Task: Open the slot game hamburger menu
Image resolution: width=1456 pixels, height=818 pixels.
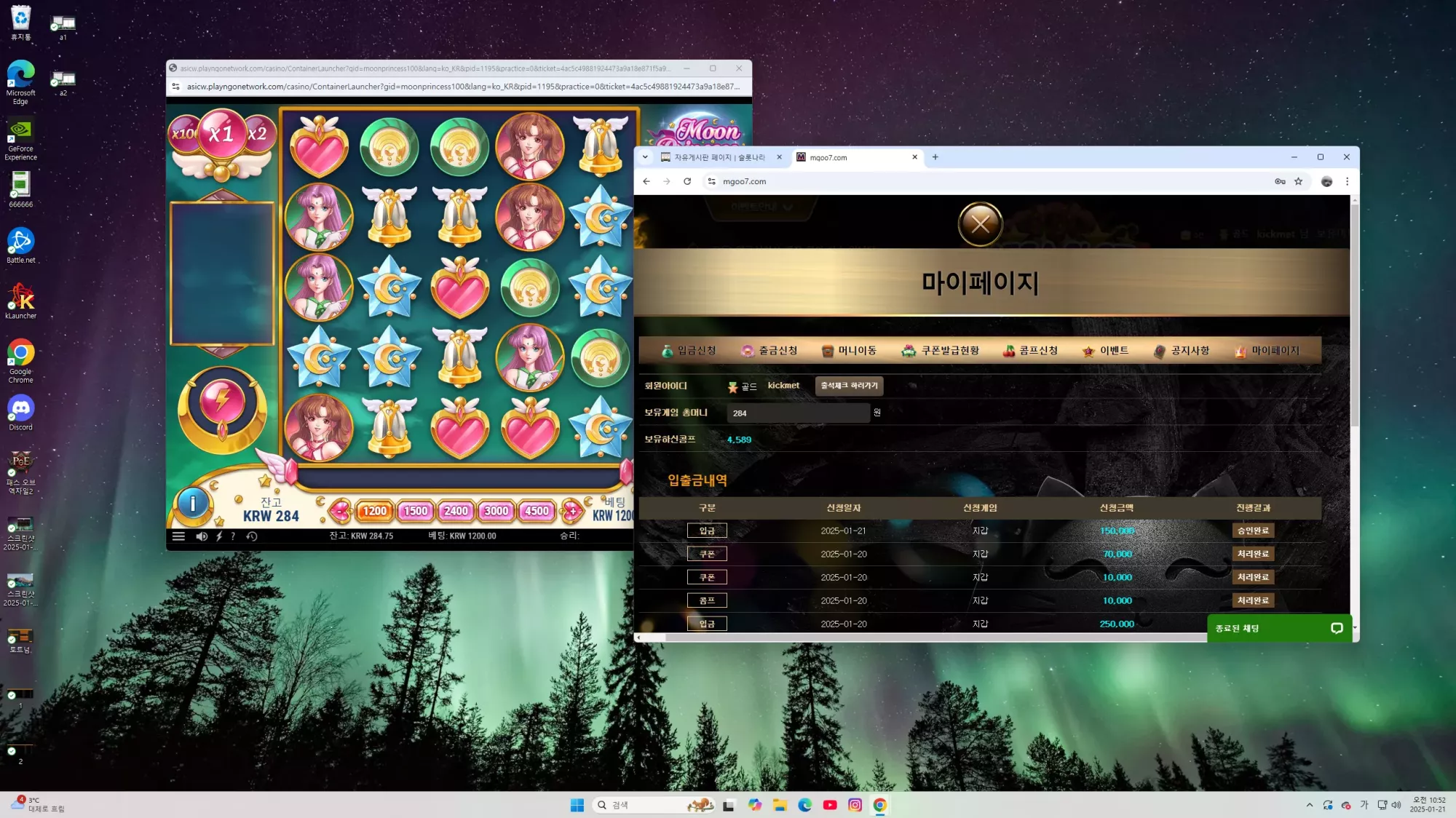Action: point(178,536)
